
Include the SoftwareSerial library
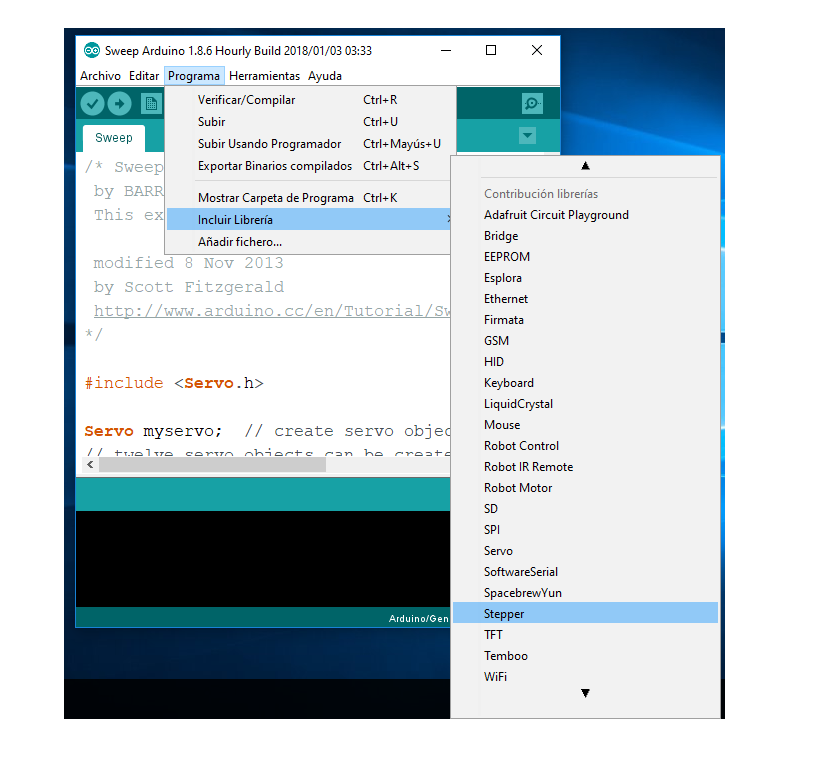pos(585,572)
